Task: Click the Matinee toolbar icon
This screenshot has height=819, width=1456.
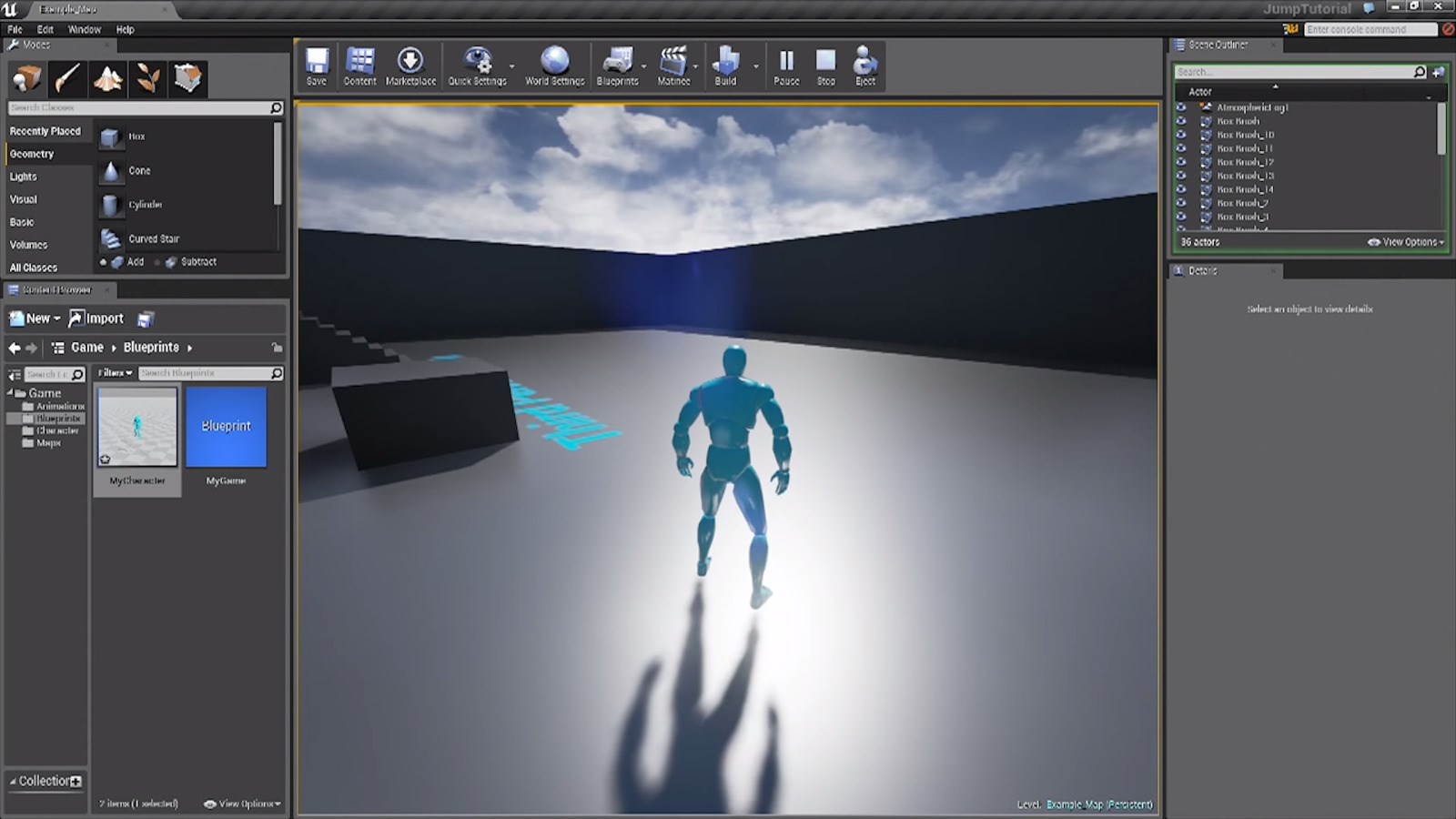Action: pyautogui.click(x=673, y=66)
